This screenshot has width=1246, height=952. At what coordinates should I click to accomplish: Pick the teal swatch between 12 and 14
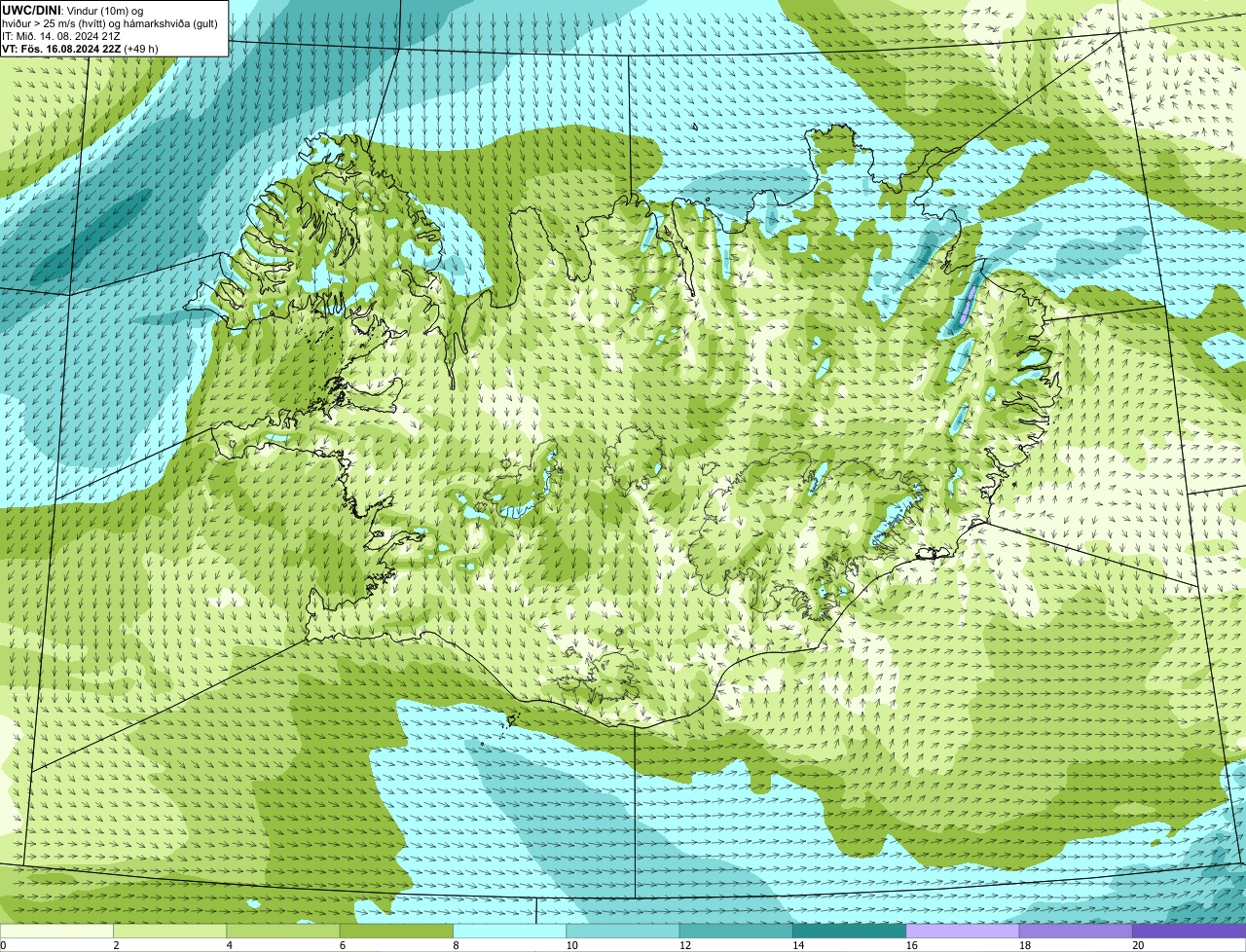[736, 931]
